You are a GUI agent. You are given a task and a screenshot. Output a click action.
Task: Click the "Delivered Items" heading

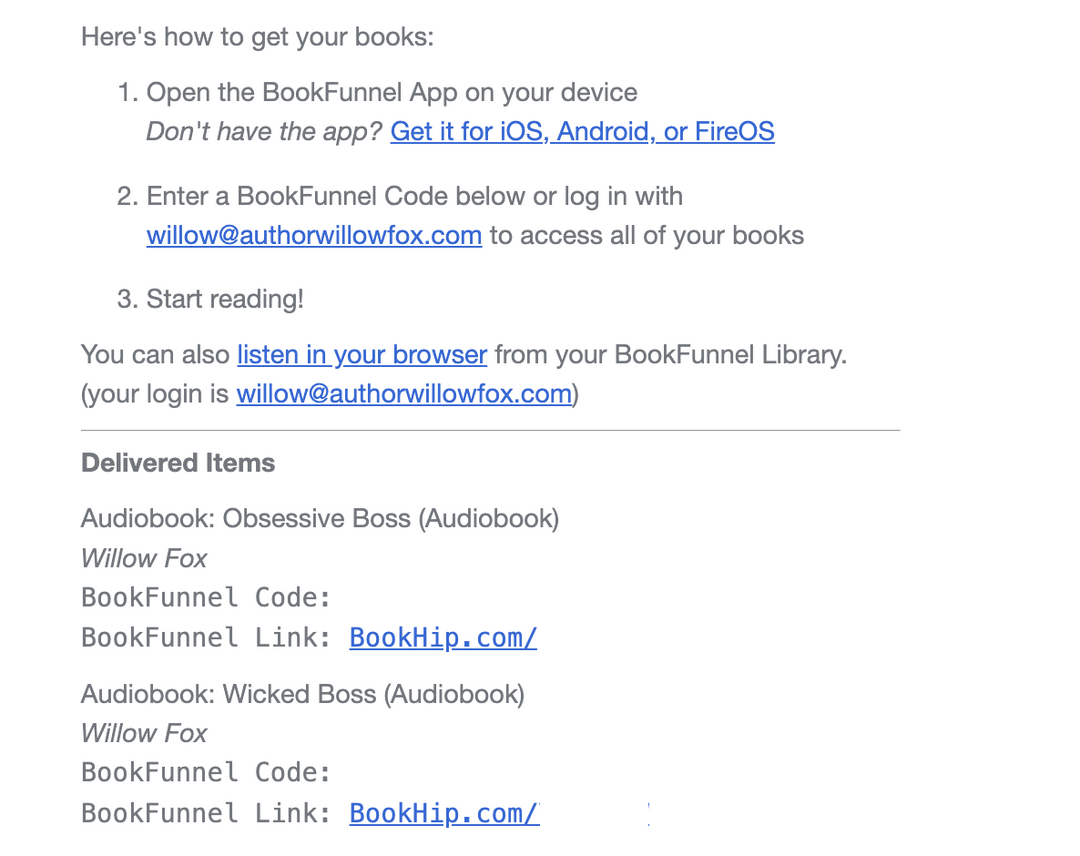178,463
